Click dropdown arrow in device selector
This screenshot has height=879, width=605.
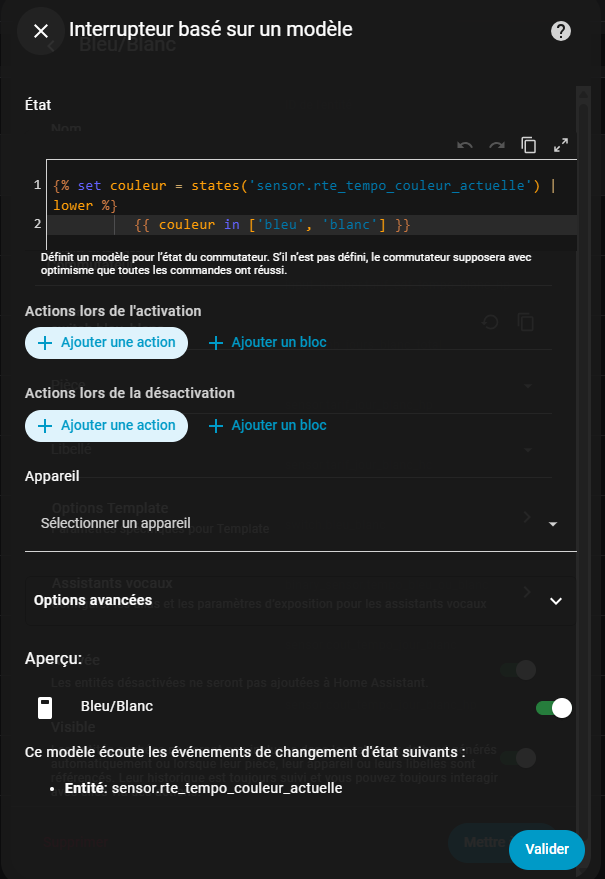coord(552,524)
